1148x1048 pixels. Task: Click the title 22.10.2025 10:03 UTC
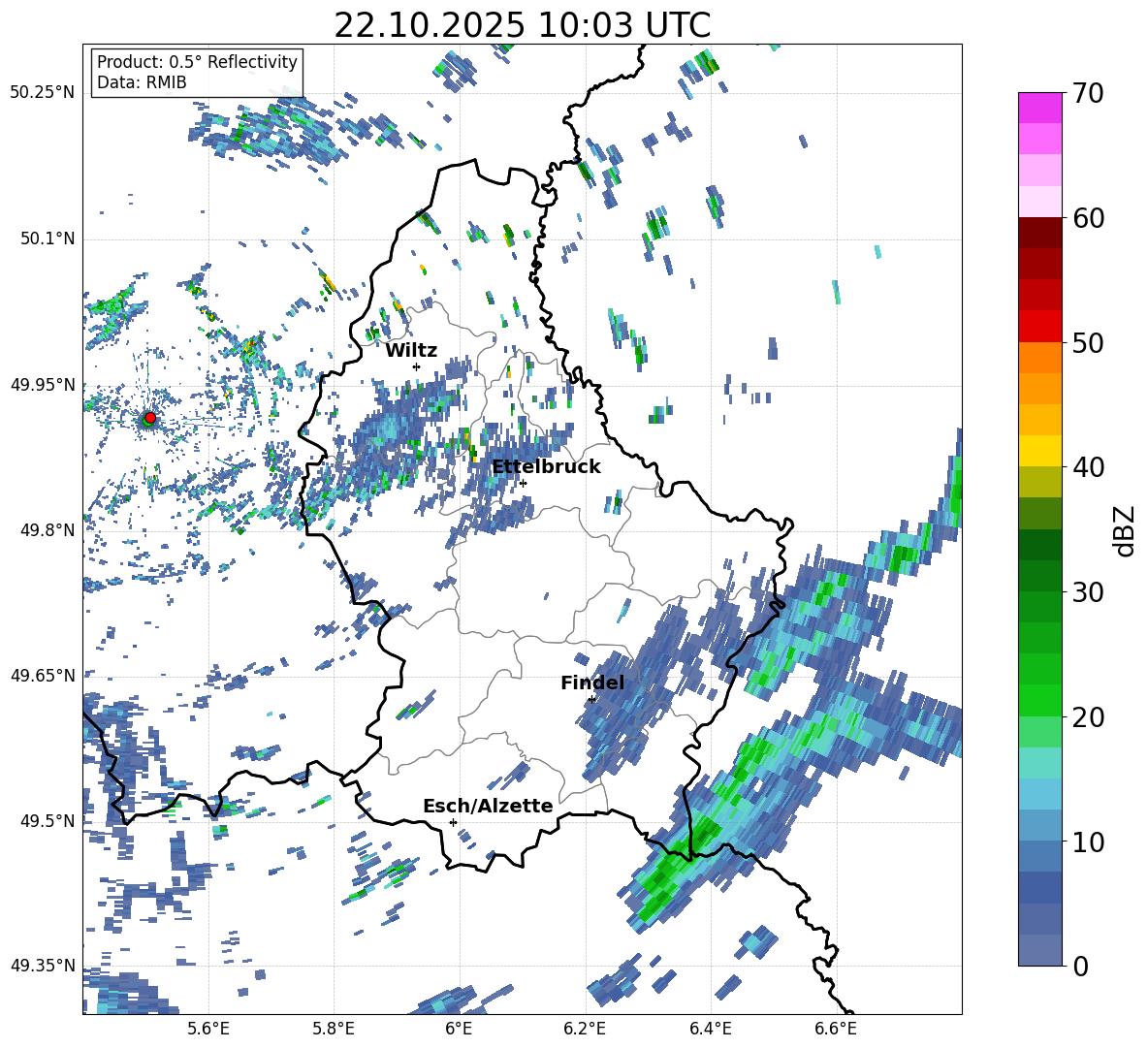(523, 25)
